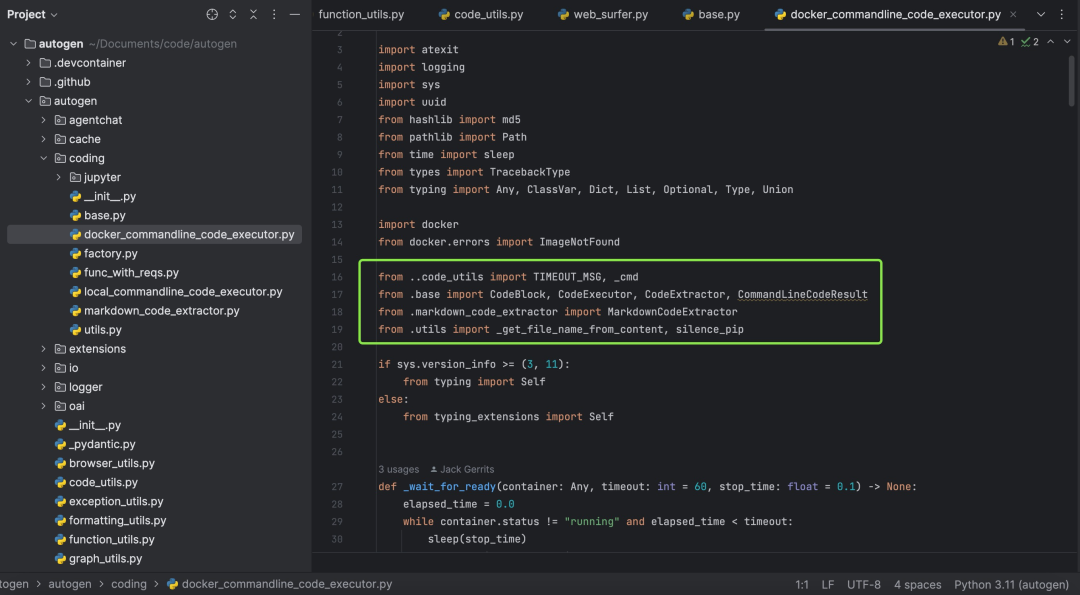Jump to next highlighted error arrow
This screenshot has height=595, width=1080.
tap(1067, 42)
